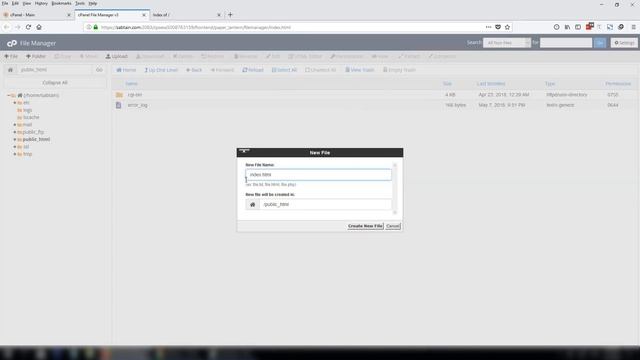Screen dimensions: 640x360
Task: Click the Back navigation link
Action: 194,70
